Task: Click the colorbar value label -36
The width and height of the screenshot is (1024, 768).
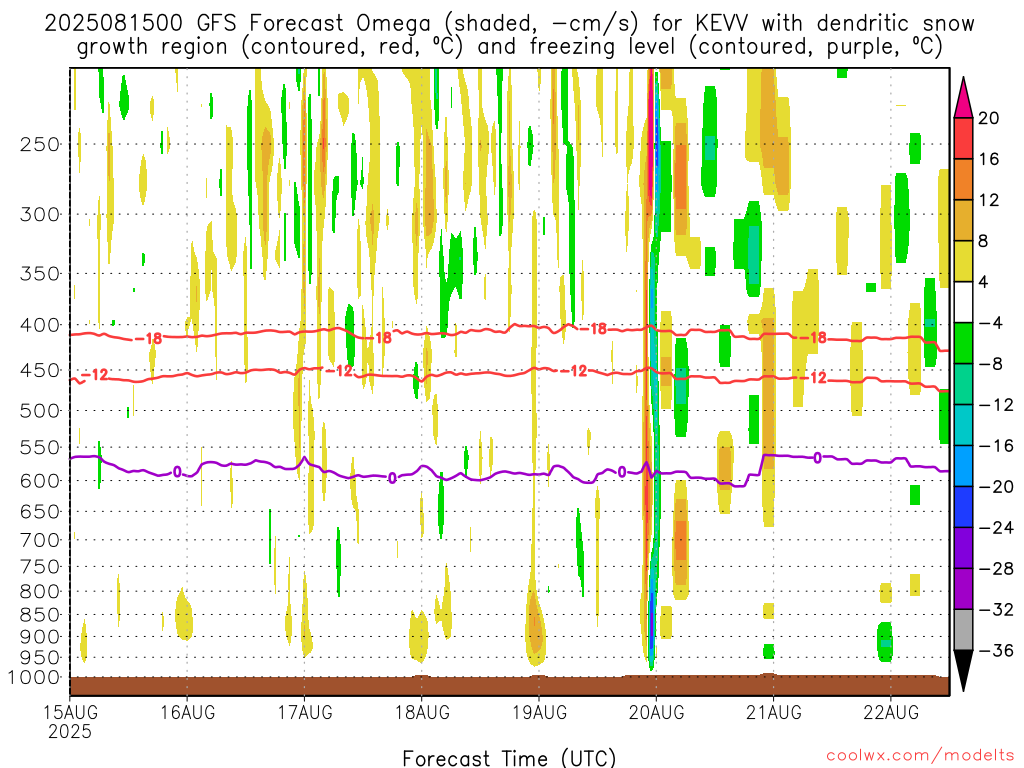Action: 996,650
